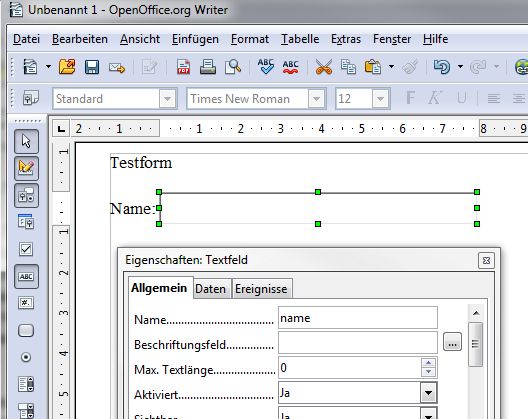Click the Redo arrow icon
This screenshot has width=528, height=419.
477,67
